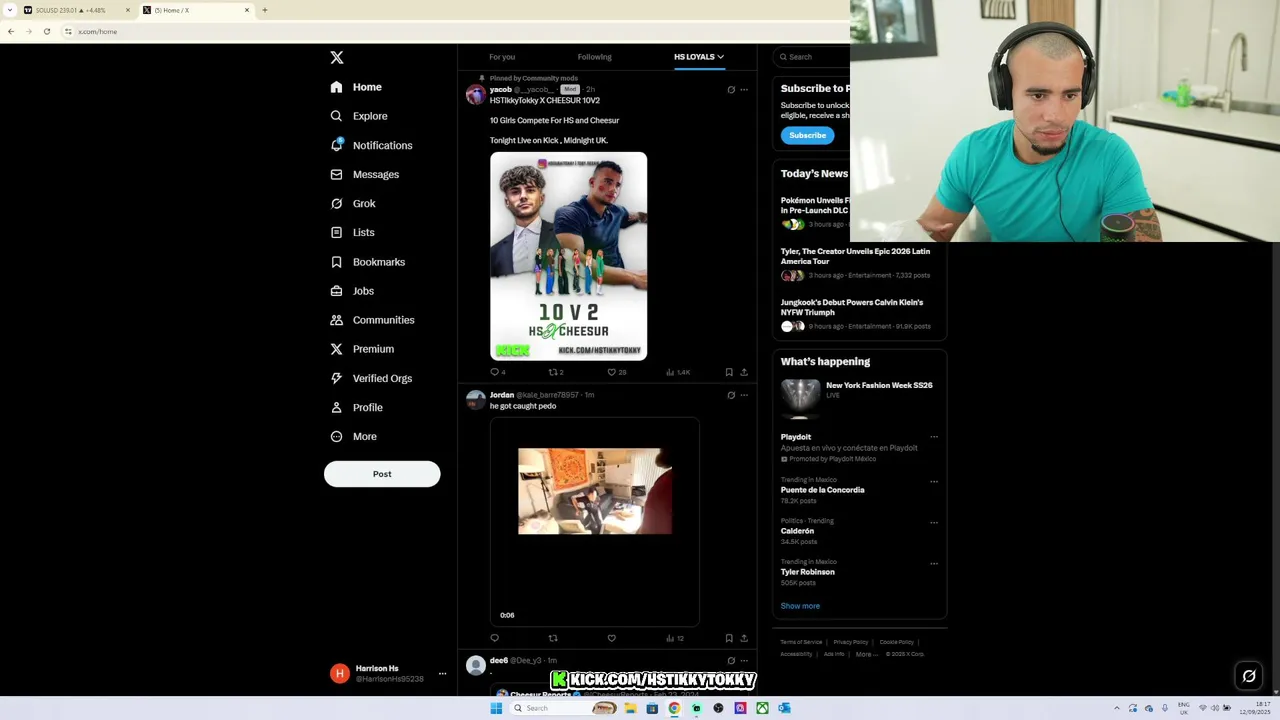Open more options for Puente de la Concordia trend
Screen dimensions: 1280x720
pyautogui.click(x=934, y=481)
